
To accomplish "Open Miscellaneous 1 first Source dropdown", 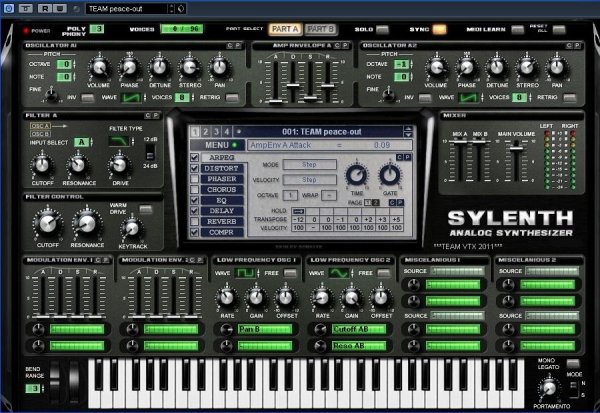I will (x=457, y=271).
